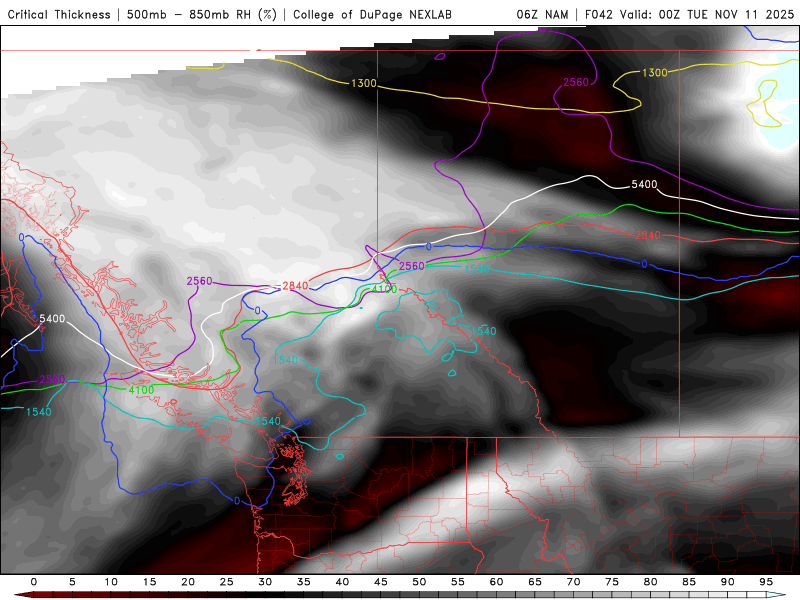This screenshot has height=600, width=800.
Task: Click the "F042 Valid: 00Z TUE NOV 11 2025" text
Action: tap(689, 14)
